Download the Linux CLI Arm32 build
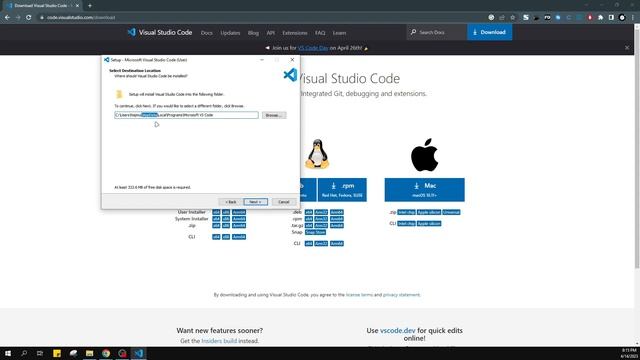This screenshot has width=640, height=360. pos(321,244)
